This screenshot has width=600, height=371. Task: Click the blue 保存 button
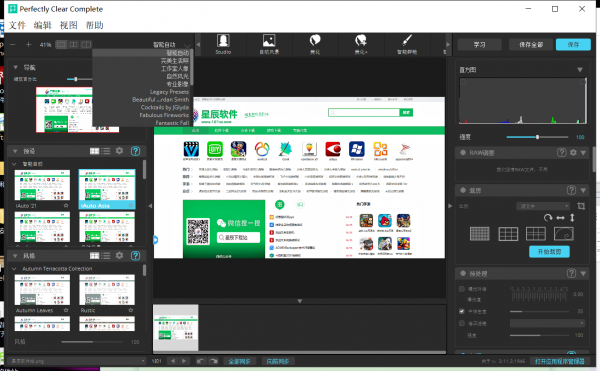(573, 45)
